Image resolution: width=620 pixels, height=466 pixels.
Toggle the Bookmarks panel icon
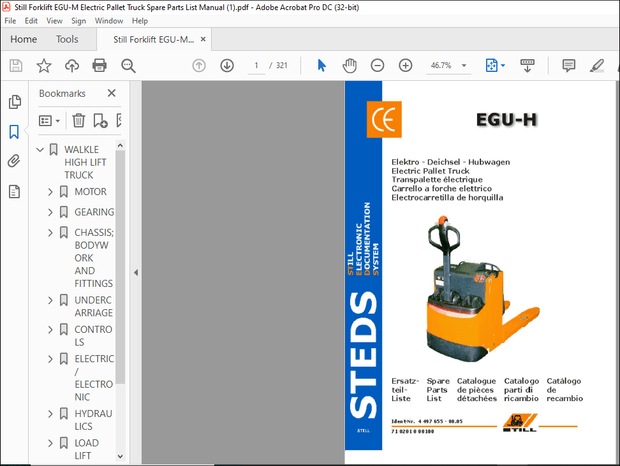pyautogui.click(x=14, y=132)
